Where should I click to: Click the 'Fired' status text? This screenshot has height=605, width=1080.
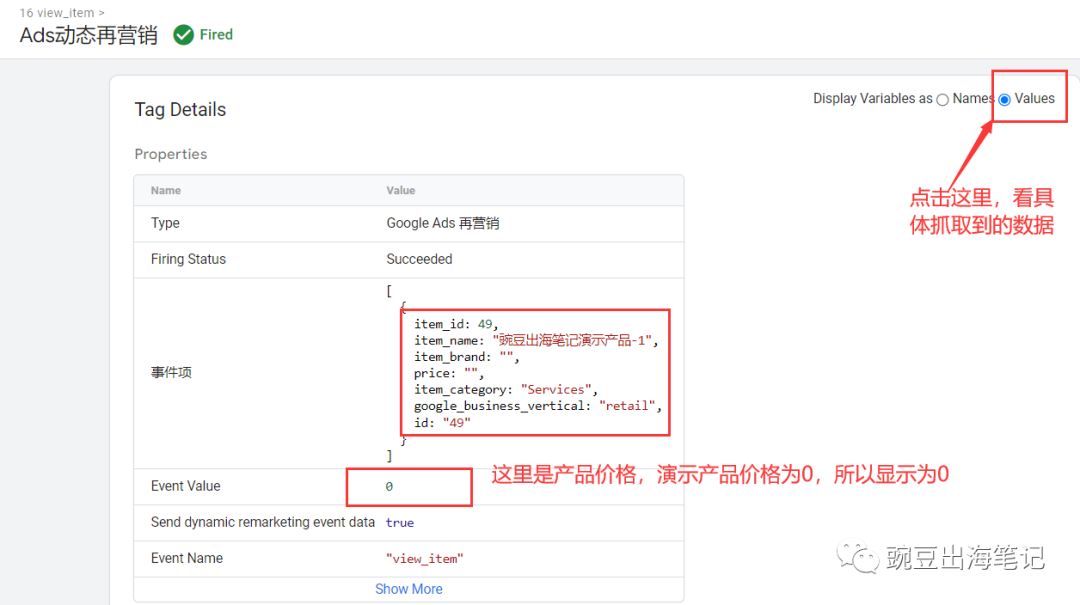[216, 34]
